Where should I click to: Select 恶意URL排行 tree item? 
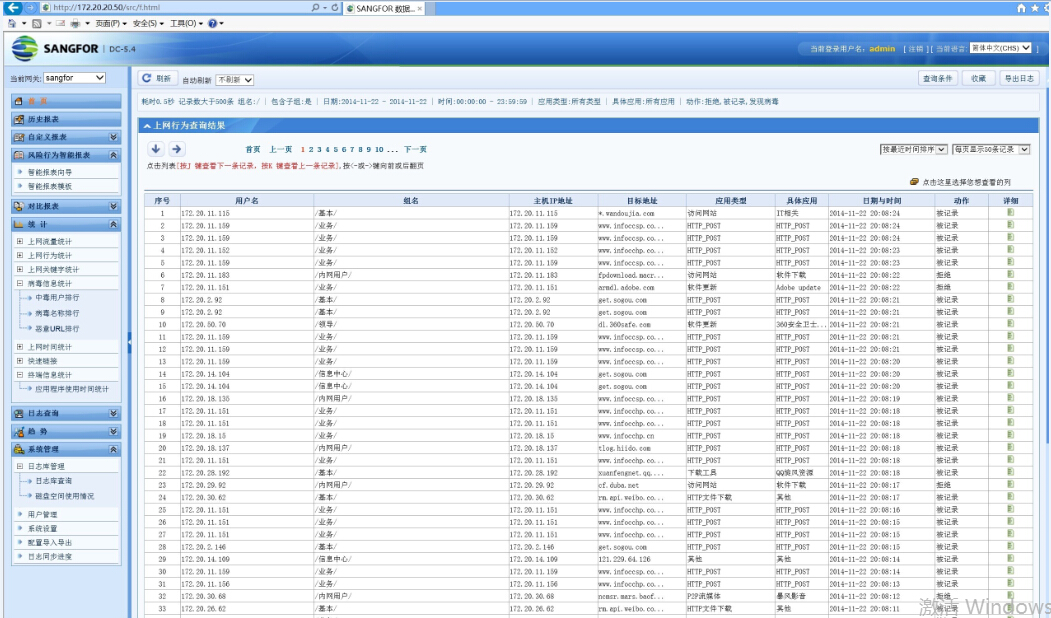pyautogui.click(x=57, y=329)
